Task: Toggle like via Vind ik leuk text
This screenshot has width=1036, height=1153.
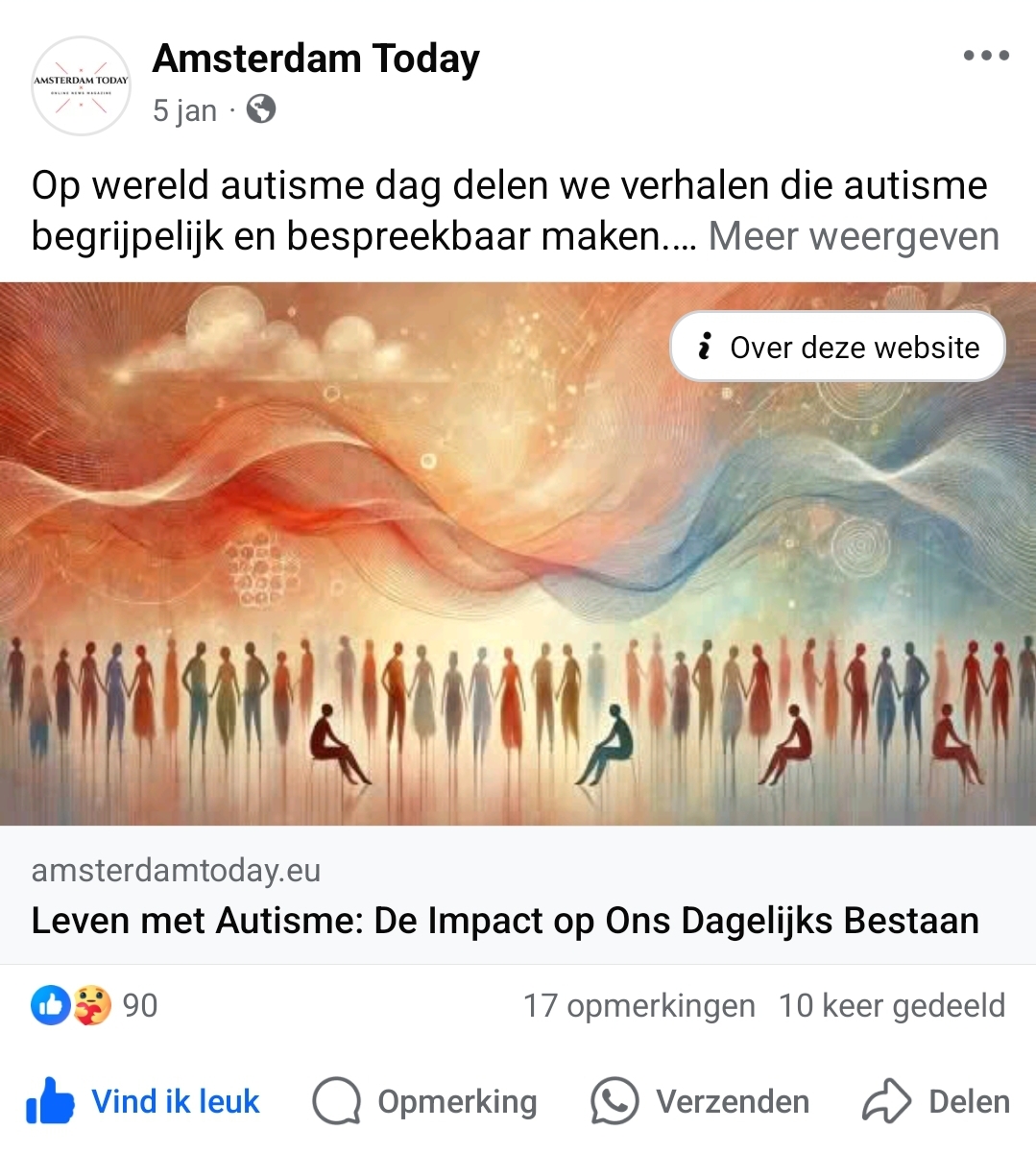Action: [176, 1101]
